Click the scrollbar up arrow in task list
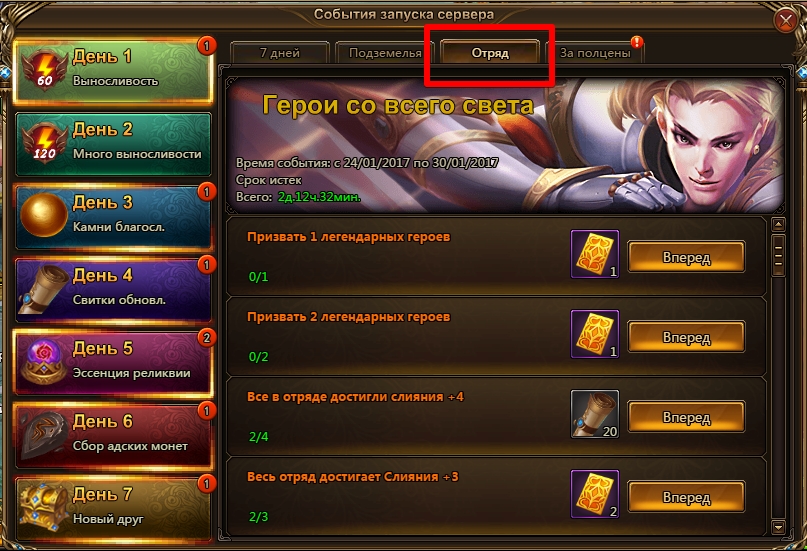The height and width of the screenshot is (551, 807). coord(778,225)
